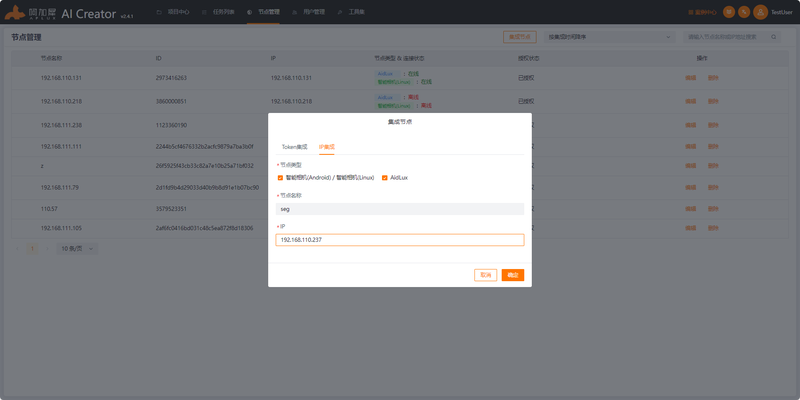Viewport: 800px width, 400px height.
Task: Click the IP cell 192.168.110.218
Action: pos(291,102)
